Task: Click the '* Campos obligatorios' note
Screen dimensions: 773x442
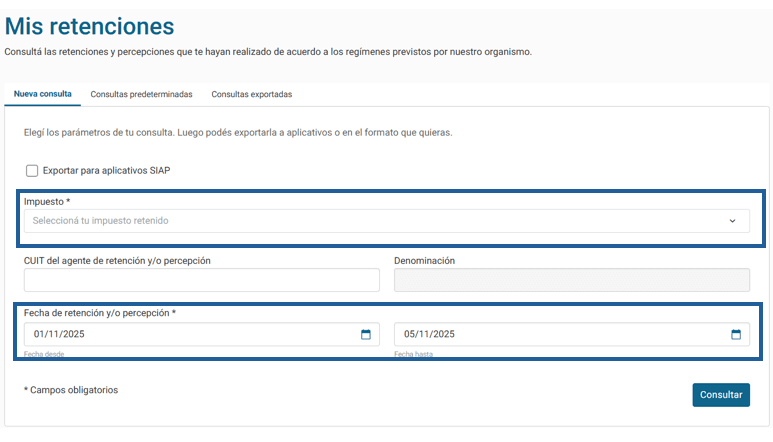Action: tap(70, 389)
